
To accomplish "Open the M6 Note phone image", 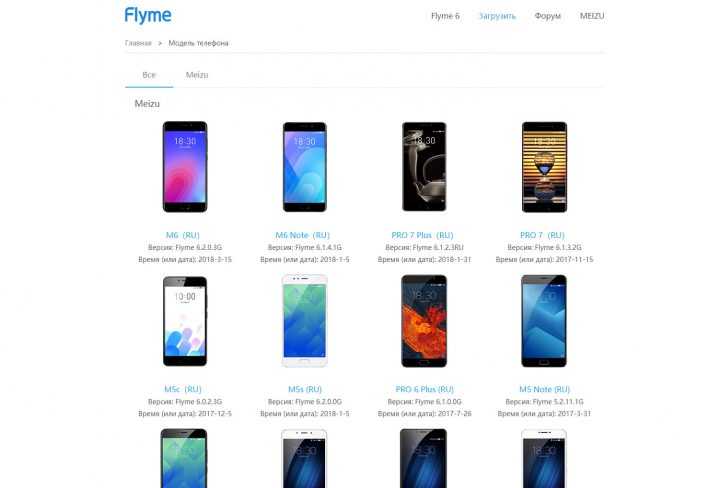I will 304,167.
